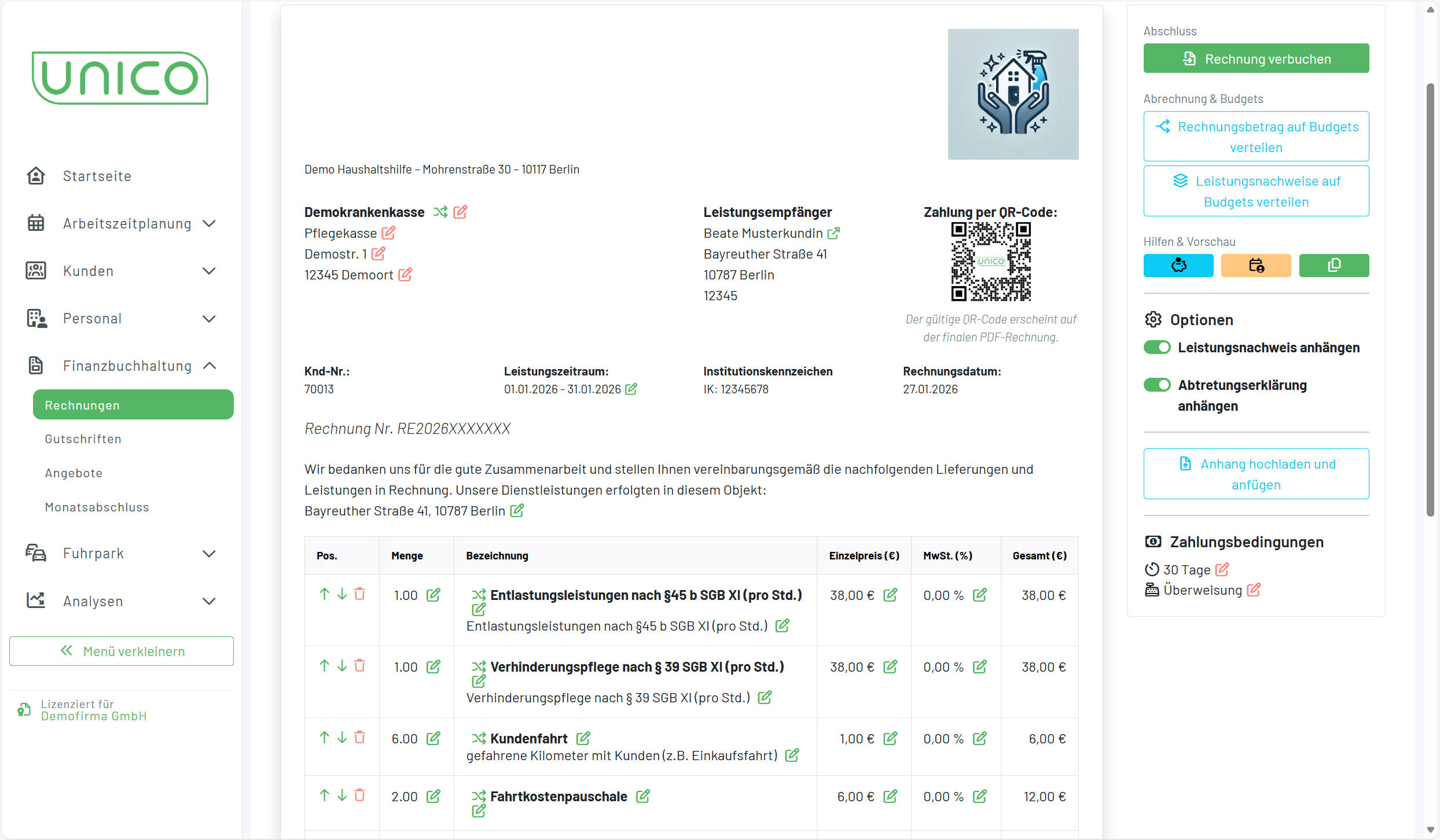Click the company logo thumbnail on invoice

click(1013, 94)
